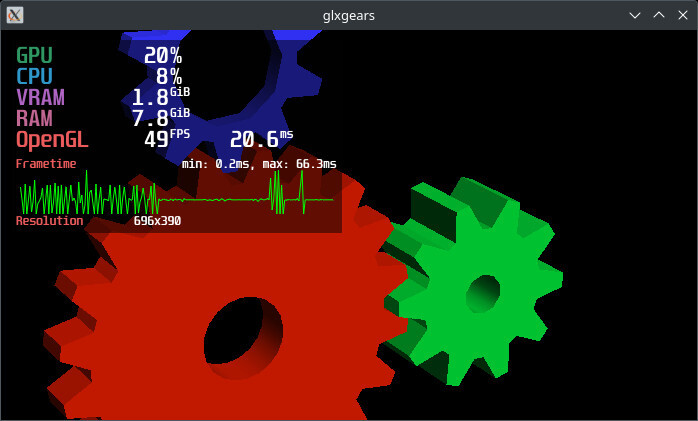The width and height of the screenshot is (698, 421).
Task: Click the CPU label in overlay
Action: 34,76
